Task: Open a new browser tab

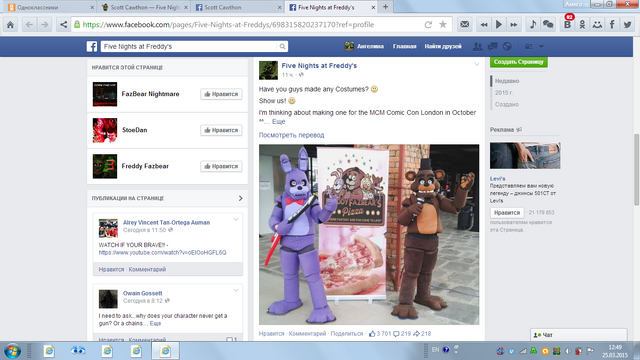Action: point(385,7)
